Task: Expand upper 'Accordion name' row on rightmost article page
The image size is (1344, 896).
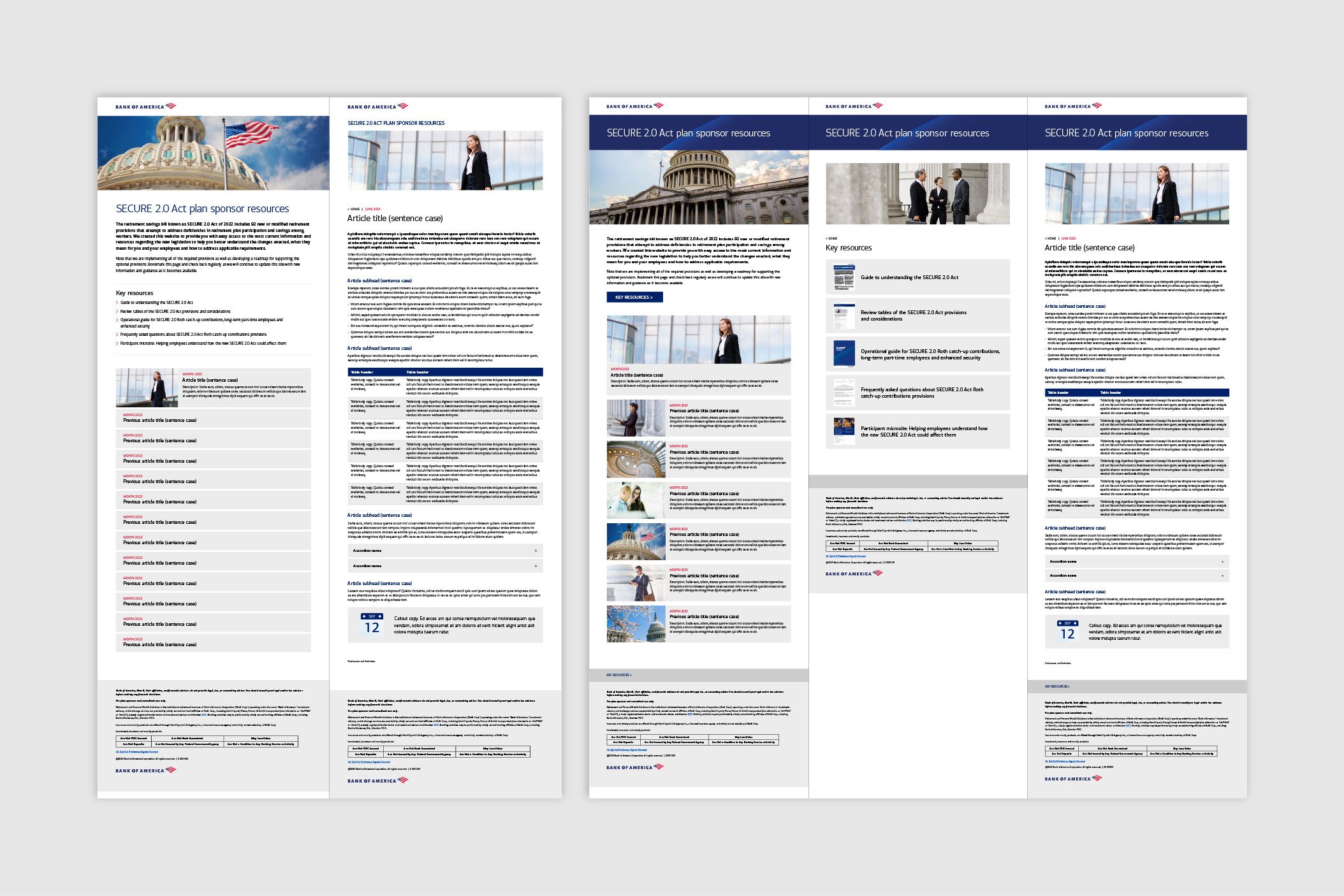Action: (x=1137, y=561)
